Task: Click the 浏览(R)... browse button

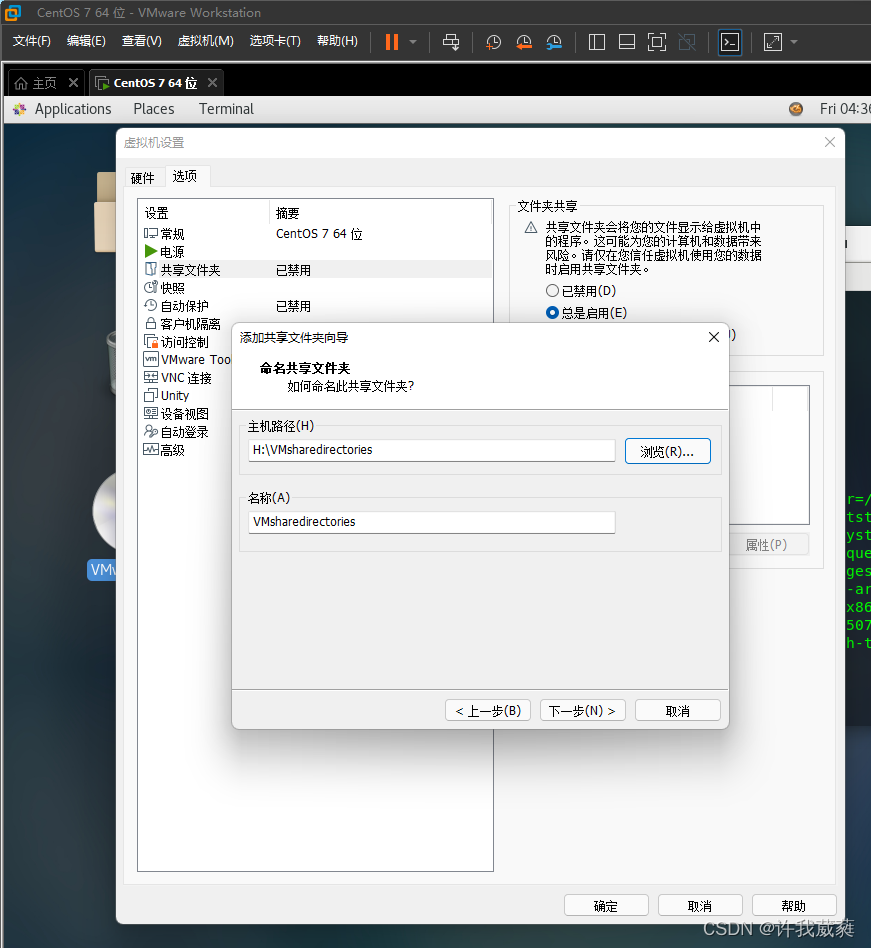Action: point(667,452)
